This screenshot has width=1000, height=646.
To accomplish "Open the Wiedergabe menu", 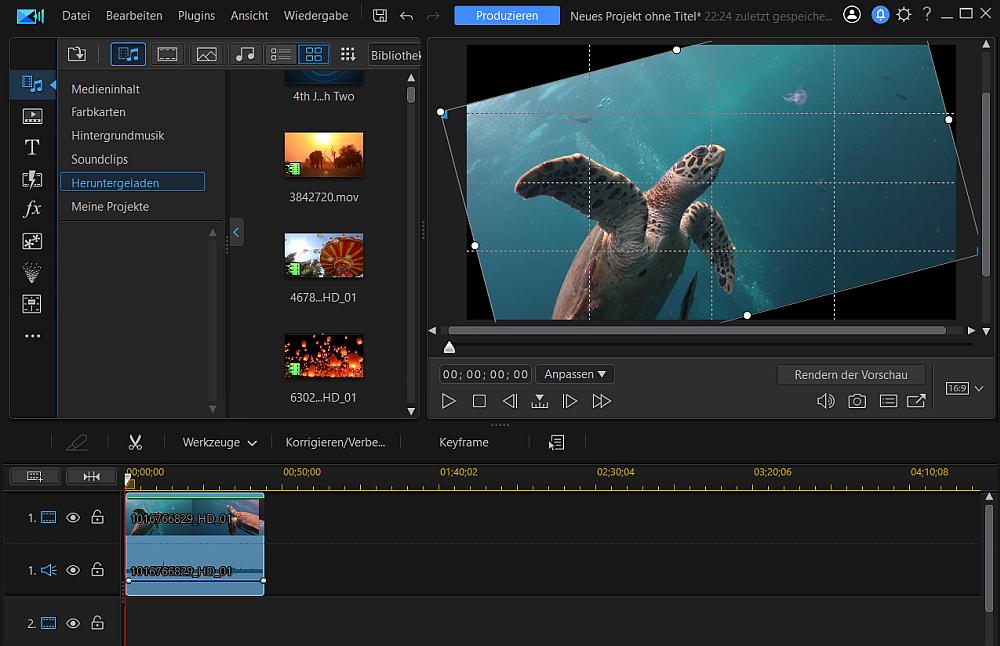I will coord(316,16).
